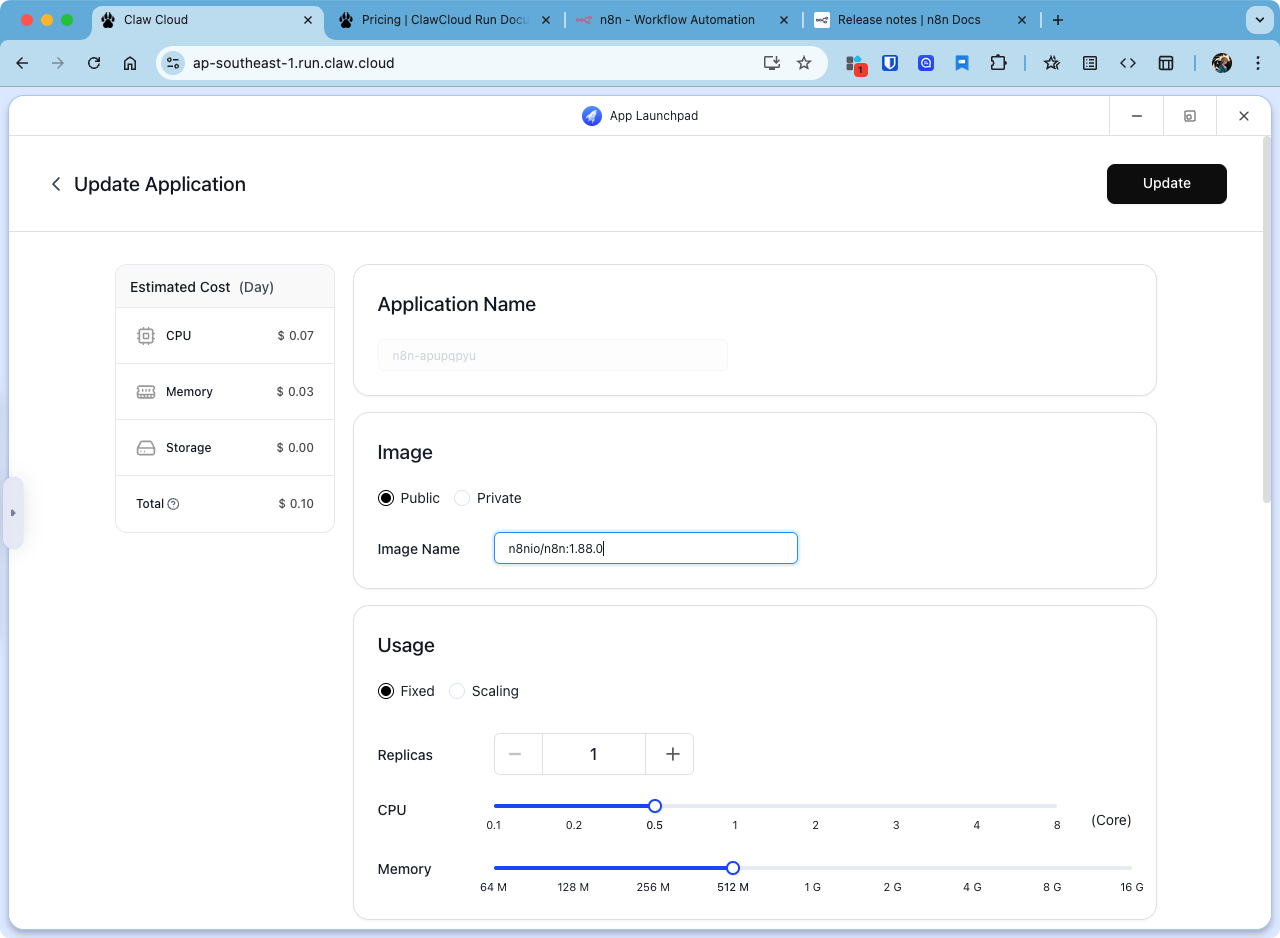Open the Bitwarden extension icon

pyautogui.click(x=890, y=63)
